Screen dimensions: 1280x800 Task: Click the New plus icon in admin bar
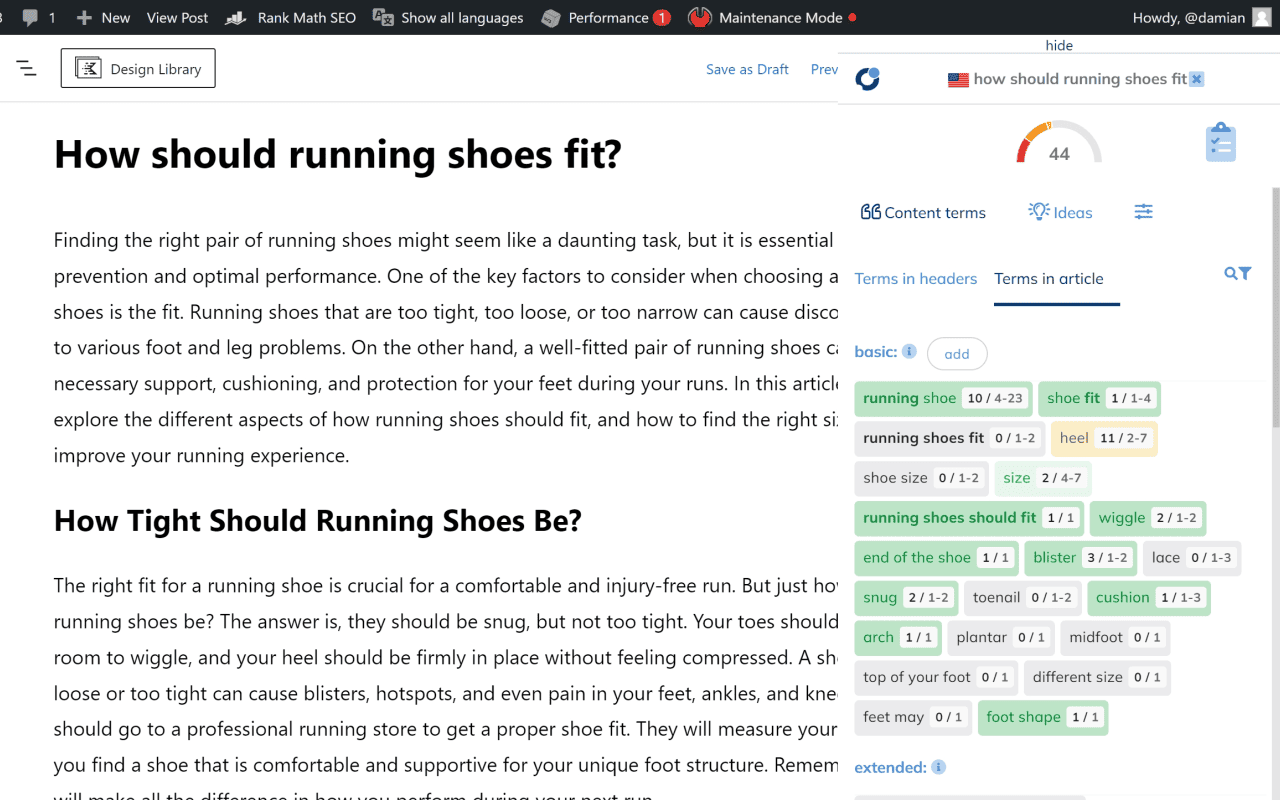click(x=84, y=17)
